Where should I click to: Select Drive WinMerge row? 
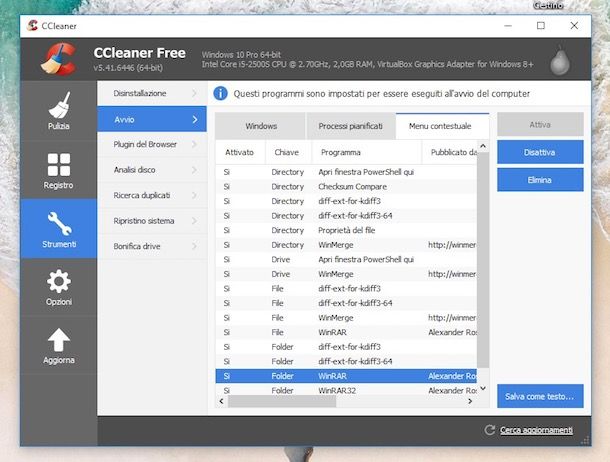(x=346, y=274)
